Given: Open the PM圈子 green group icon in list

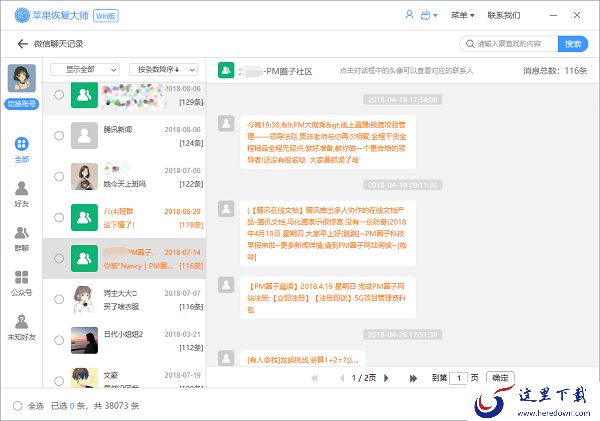Looking at the screenshot, I should click(x=85, y=258).
